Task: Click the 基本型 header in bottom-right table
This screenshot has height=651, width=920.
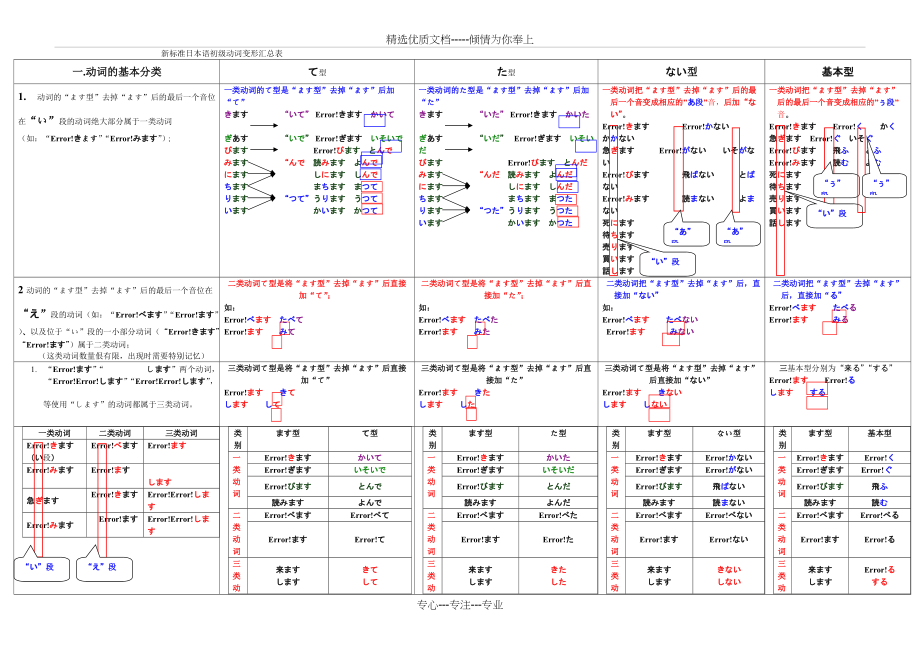Action: pos(879,433)
